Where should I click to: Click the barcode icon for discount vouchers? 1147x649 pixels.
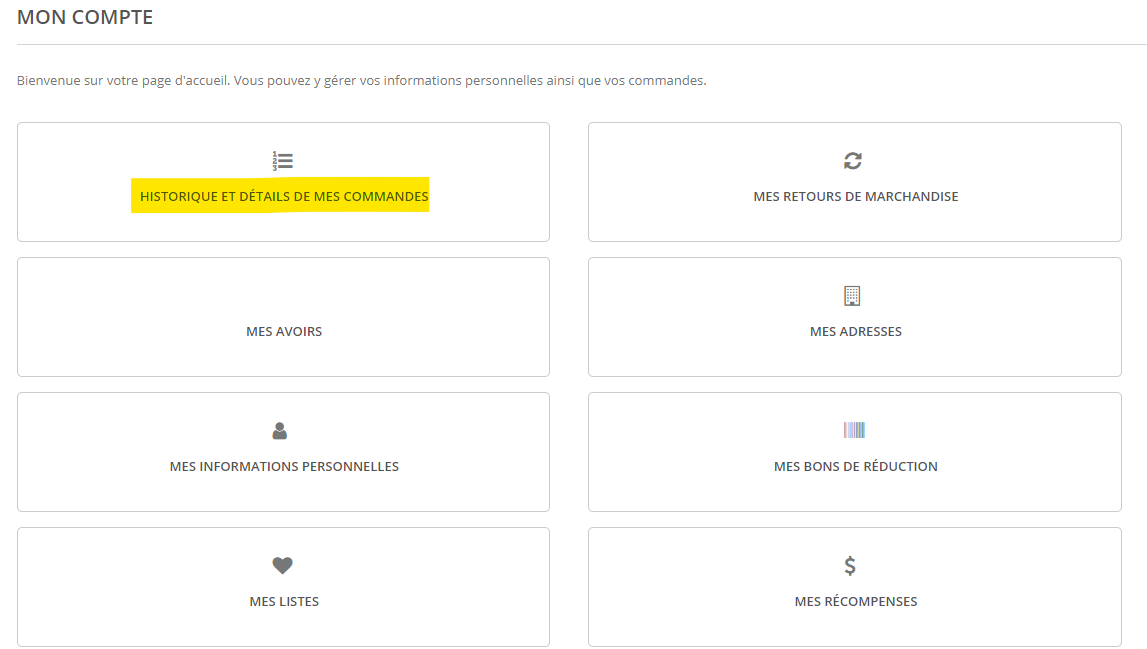(x=854, y=430)
